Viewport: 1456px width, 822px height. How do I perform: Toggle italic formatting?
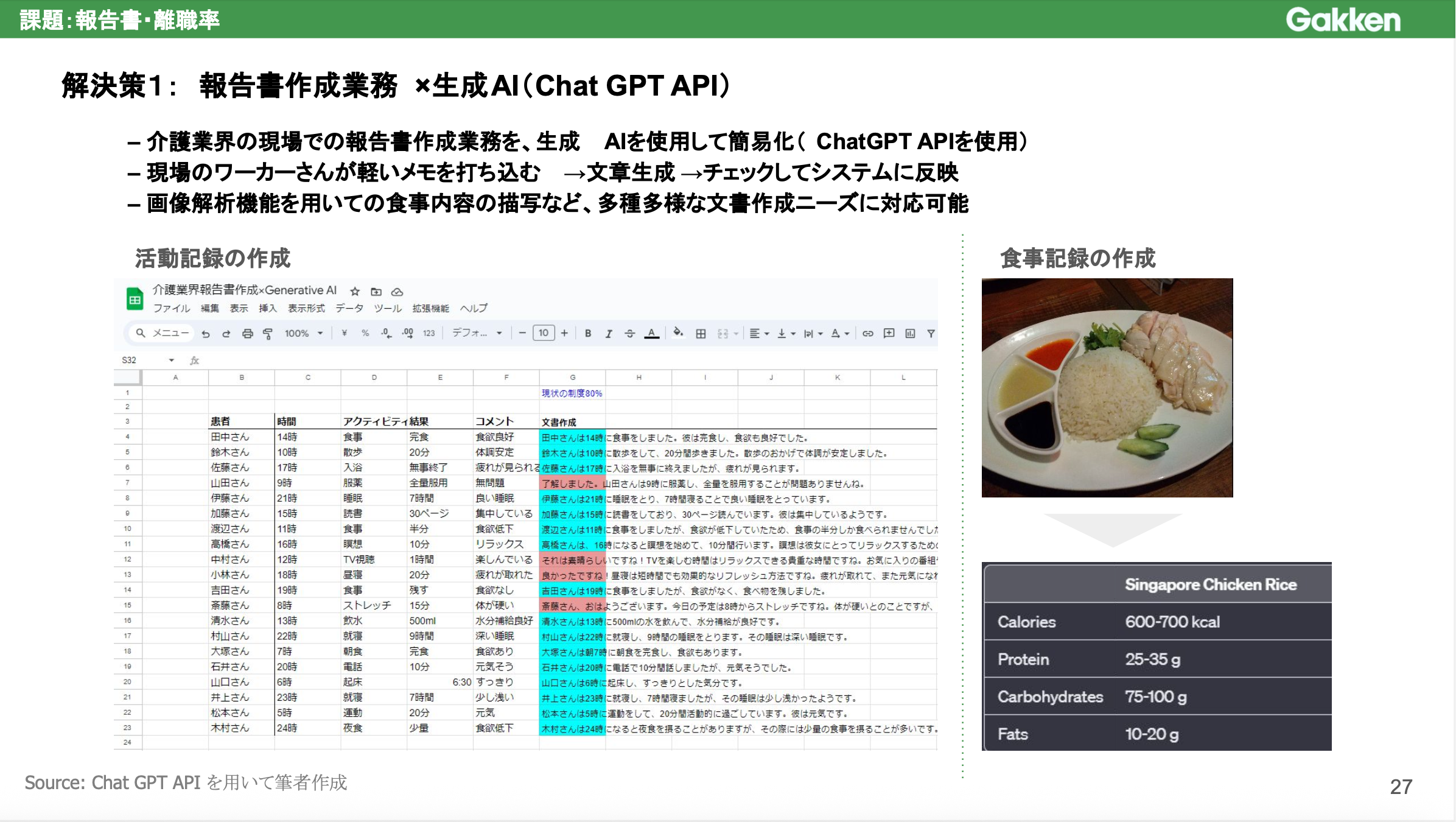tap(609, 334)
